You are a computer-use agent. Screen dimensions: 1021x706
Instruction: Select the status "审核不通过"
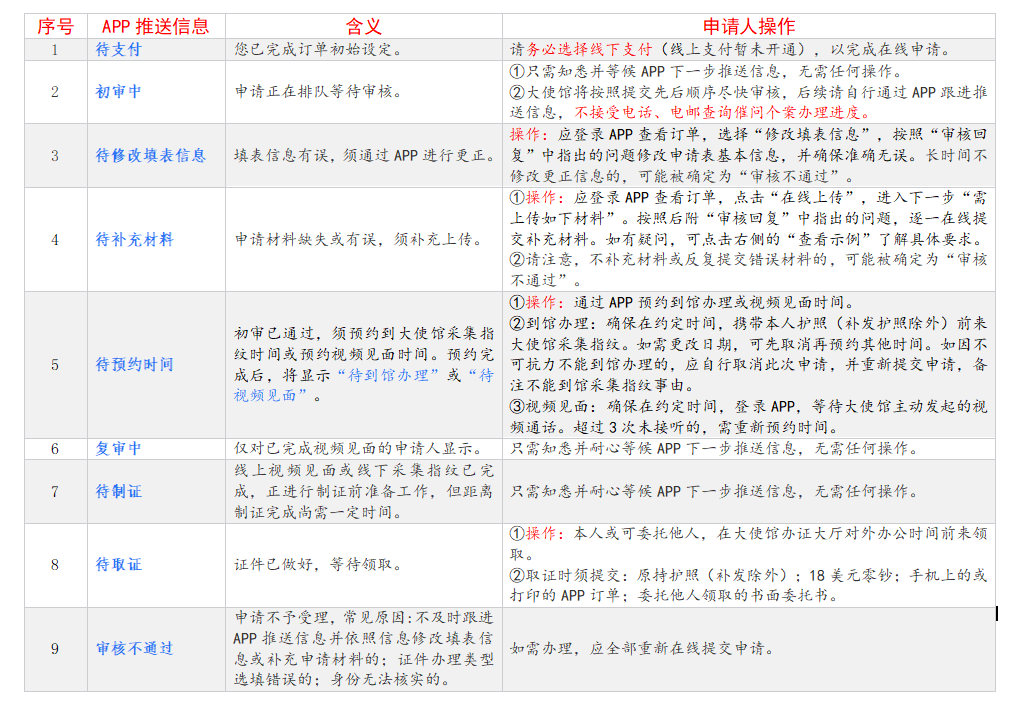click(134, 649)
